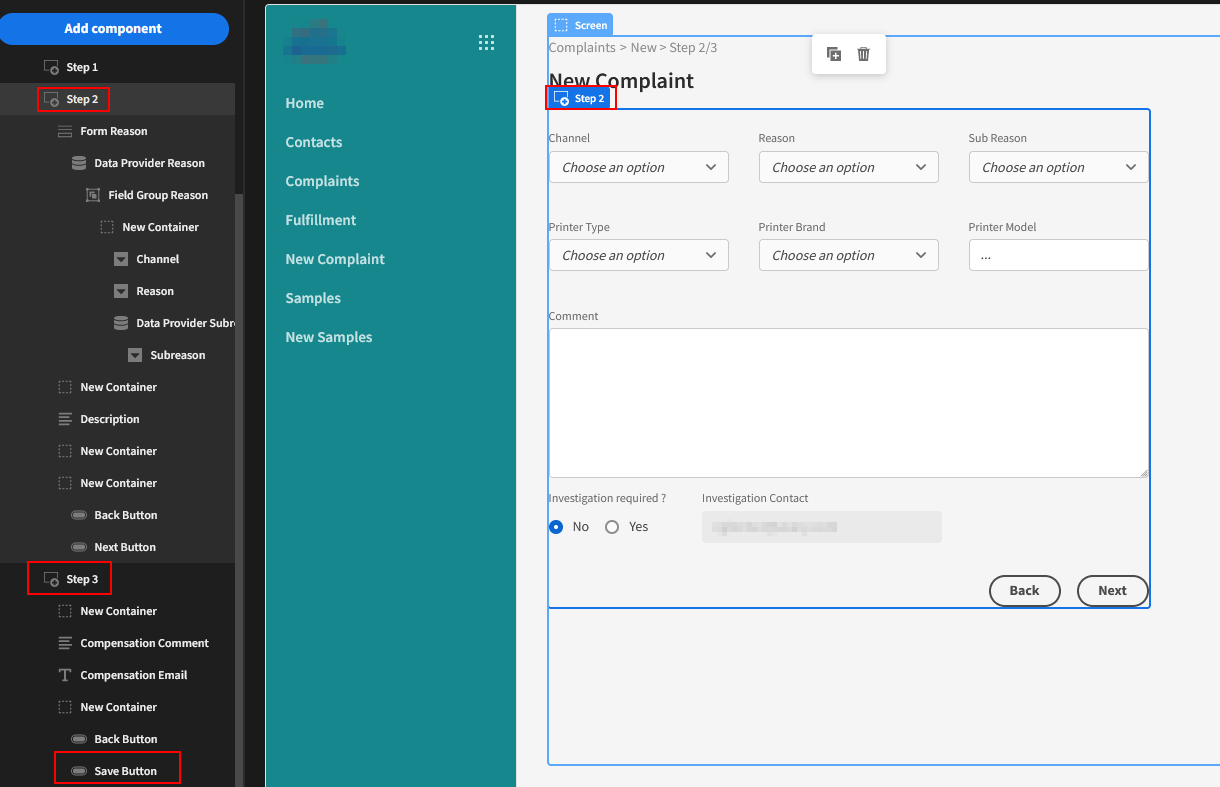Click the database icon beside Data Provider Reason
Screen dimensions: 1220x787
coord(79,162)
